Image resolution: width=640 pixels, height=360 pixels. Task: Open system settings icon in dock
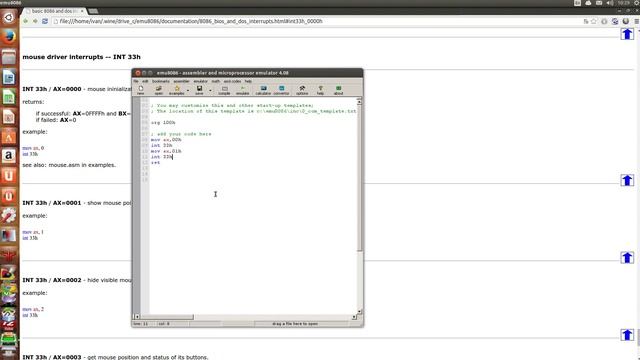click(x=9, y=216)
